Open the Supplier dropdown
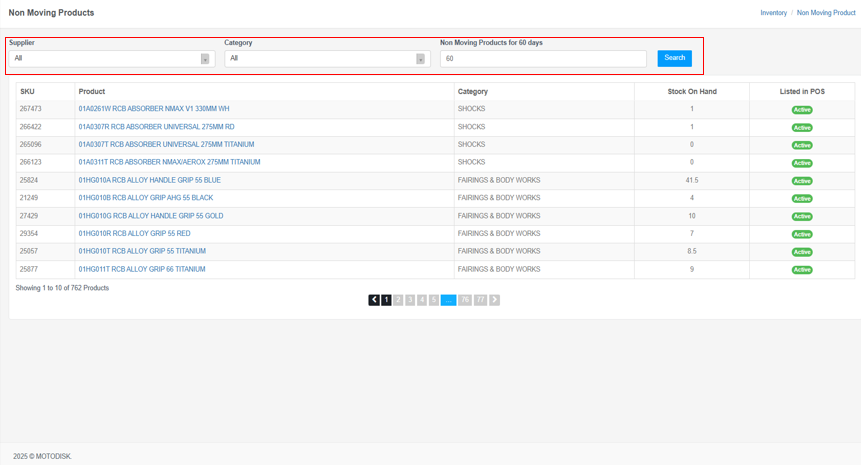Viewport: 861px width, 465px height. pyautogui.click(x=110, y=59)
